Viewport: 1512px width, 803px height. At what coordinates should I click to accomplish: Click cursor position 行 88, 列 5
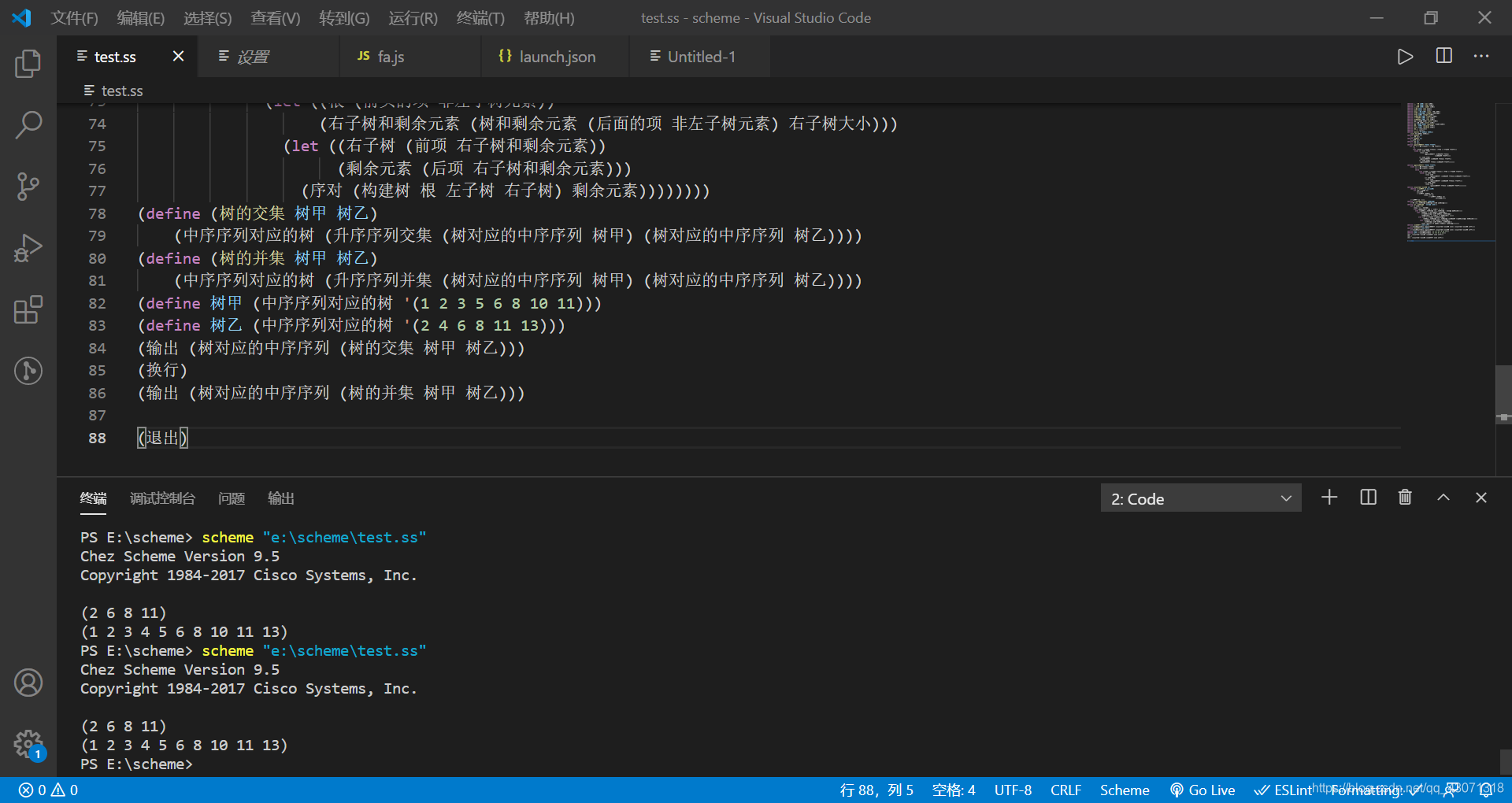point(876,790)
